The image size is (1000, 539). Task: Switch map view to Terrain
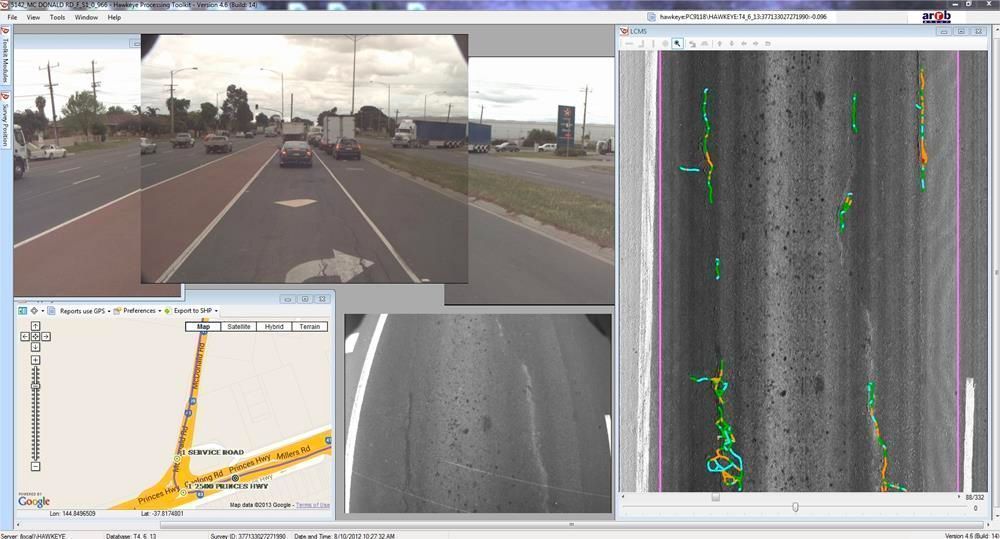coord(309,327)
